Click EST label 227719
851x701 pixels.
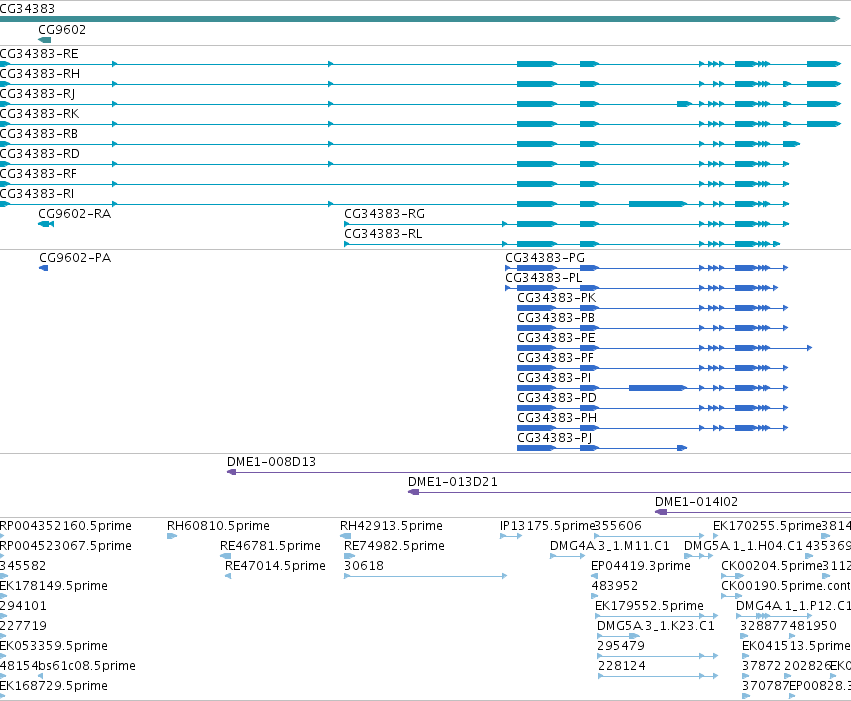point(23,627)
